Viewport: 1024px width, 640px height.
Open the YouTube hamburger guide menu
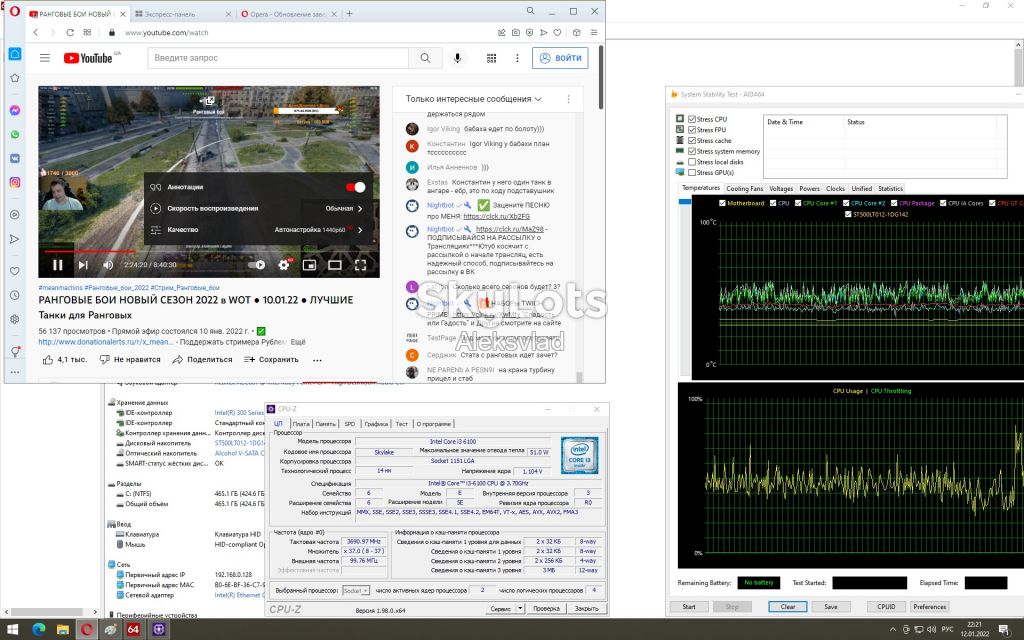pos(44,58)
